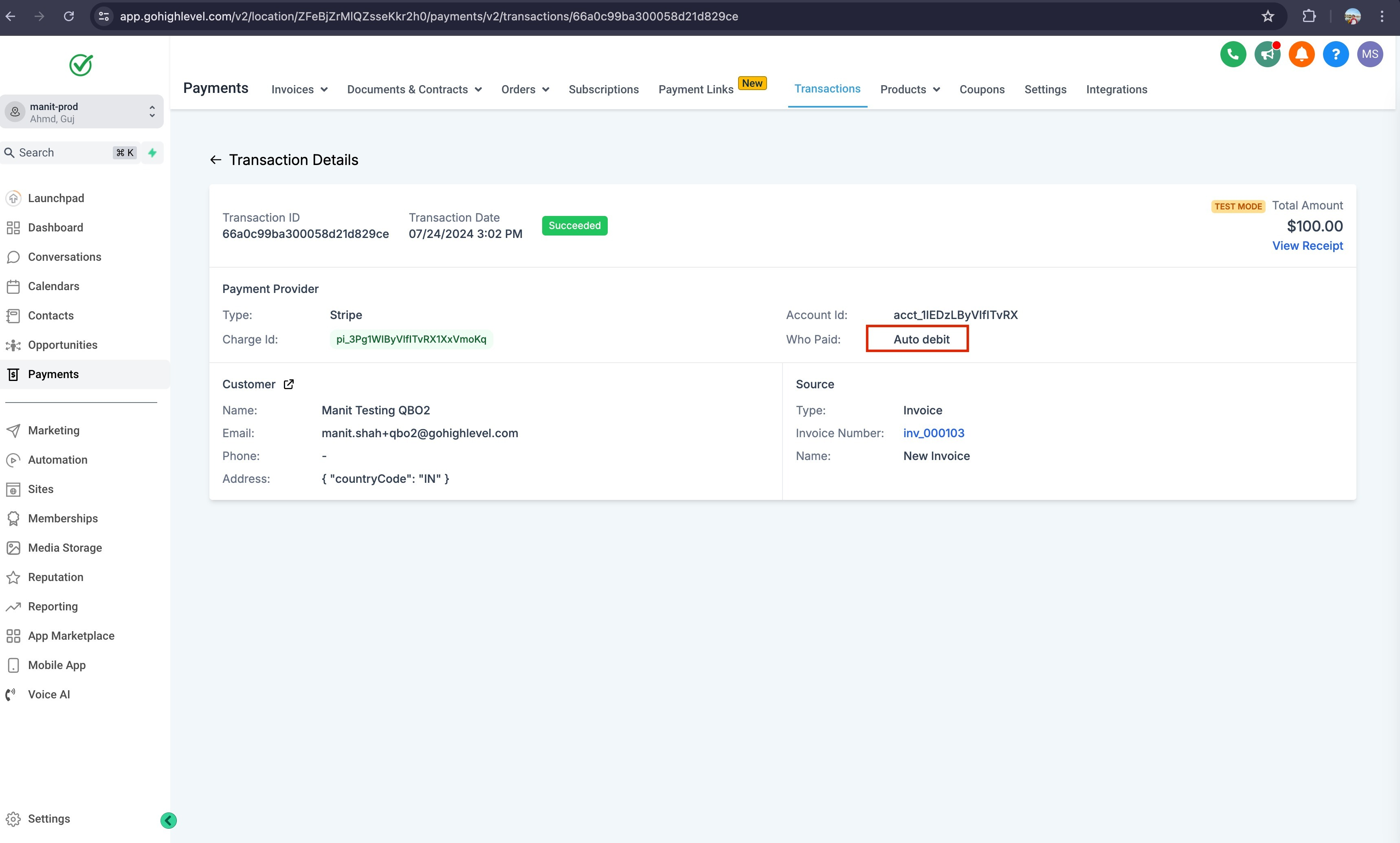1400x843 pixels.
Task: Open the MS user avatar menu
Action: [x=1369, y=55]
